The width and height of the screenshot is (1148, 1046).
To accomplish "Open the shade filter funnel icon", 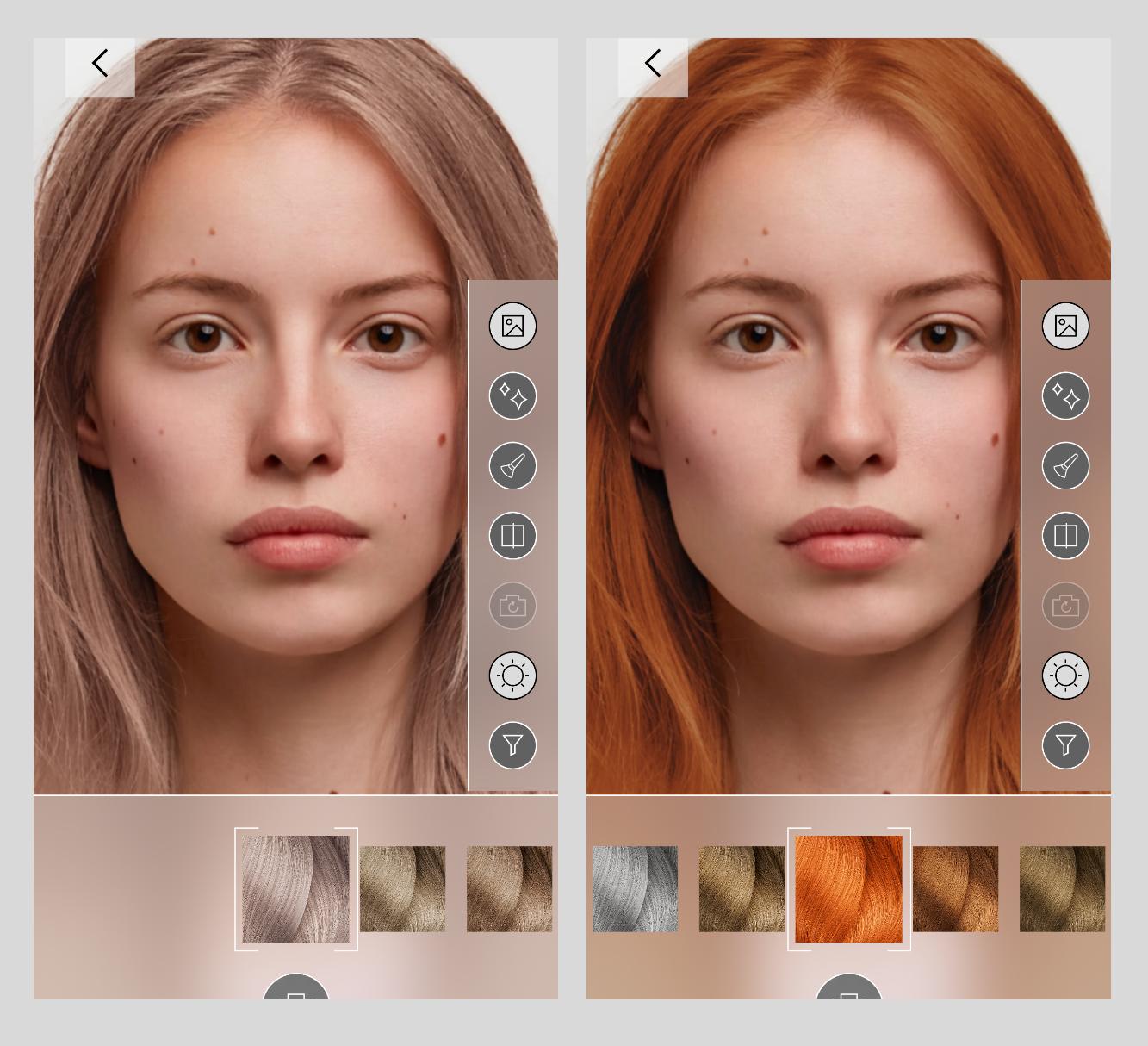I will click(512, 745).
